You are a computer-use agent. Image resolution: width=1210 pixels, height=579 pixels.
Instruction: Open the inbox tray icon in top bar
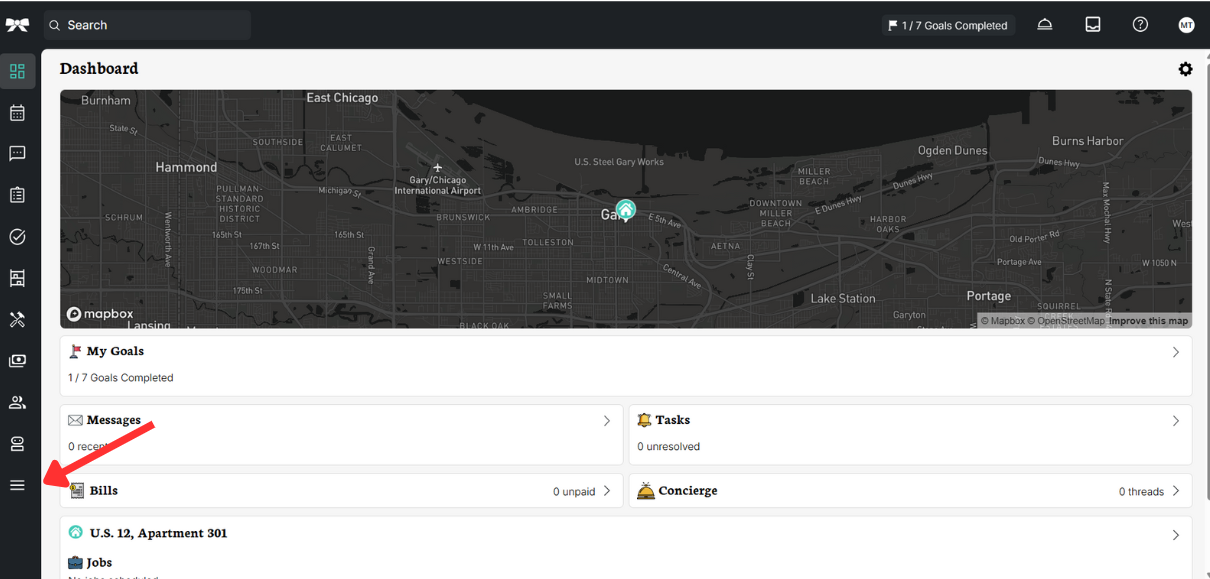(1093, 25)
